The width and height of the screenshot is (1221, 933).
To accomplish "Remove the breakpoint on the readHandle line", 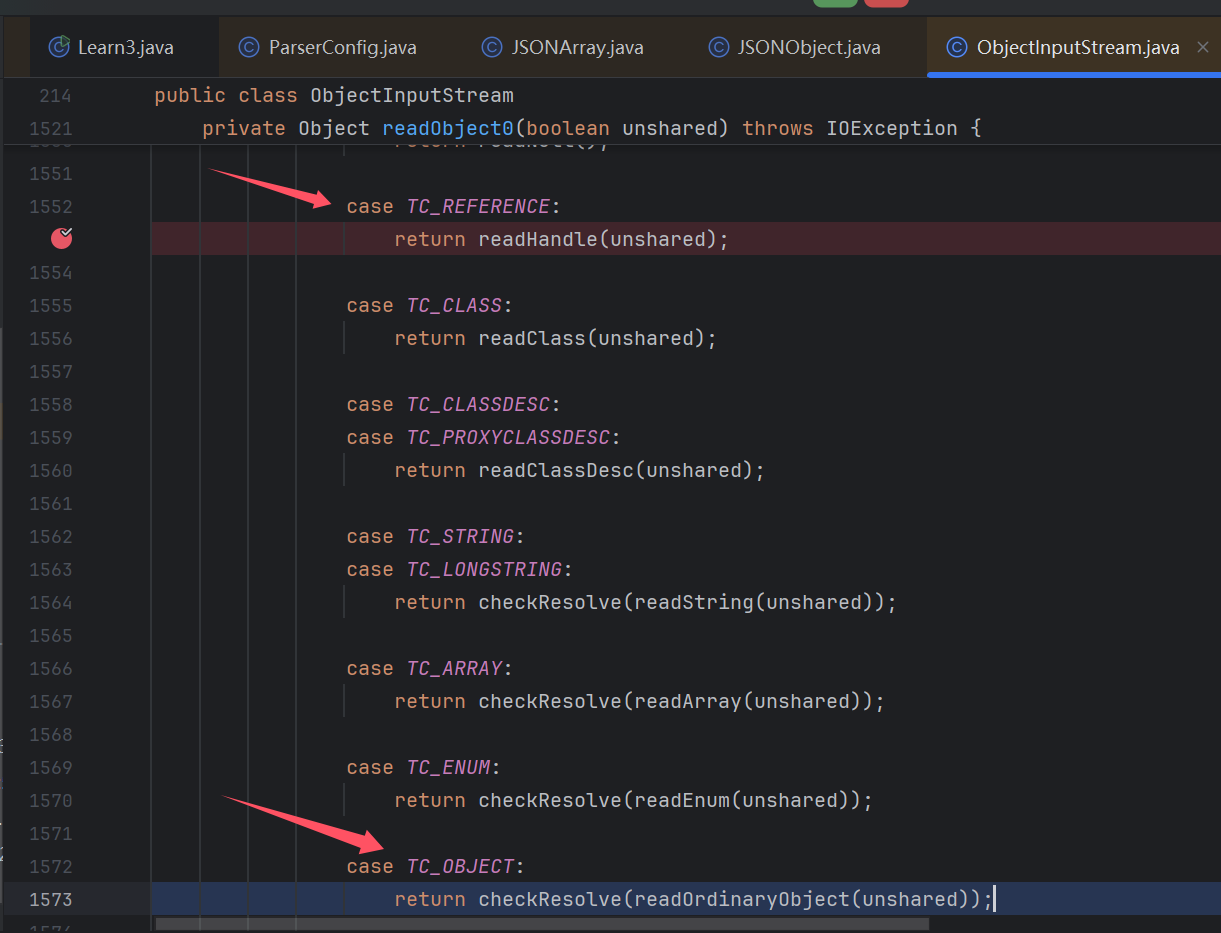I will [x=62, y=238].
